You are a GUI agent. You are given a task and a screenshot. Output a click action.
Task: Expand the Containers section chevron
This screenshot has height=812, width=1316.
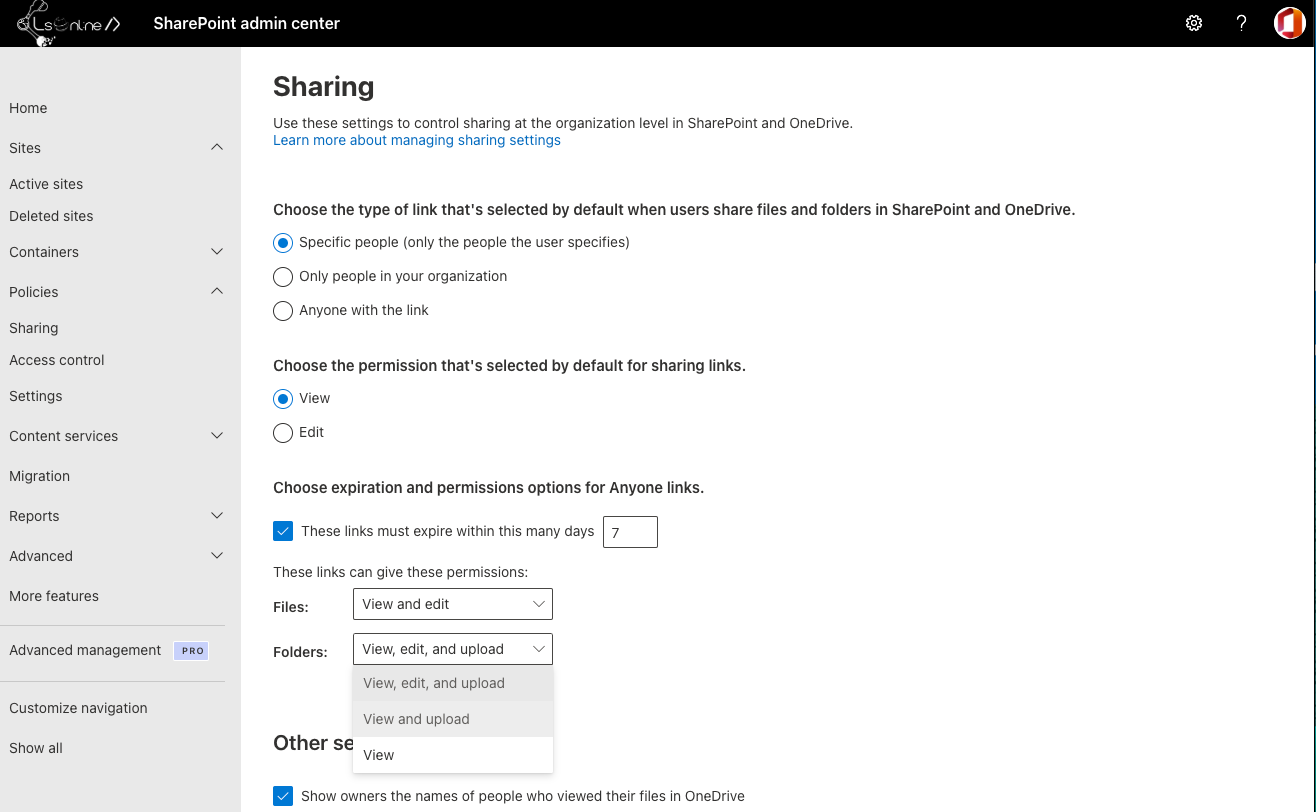[x=217, y=252]
